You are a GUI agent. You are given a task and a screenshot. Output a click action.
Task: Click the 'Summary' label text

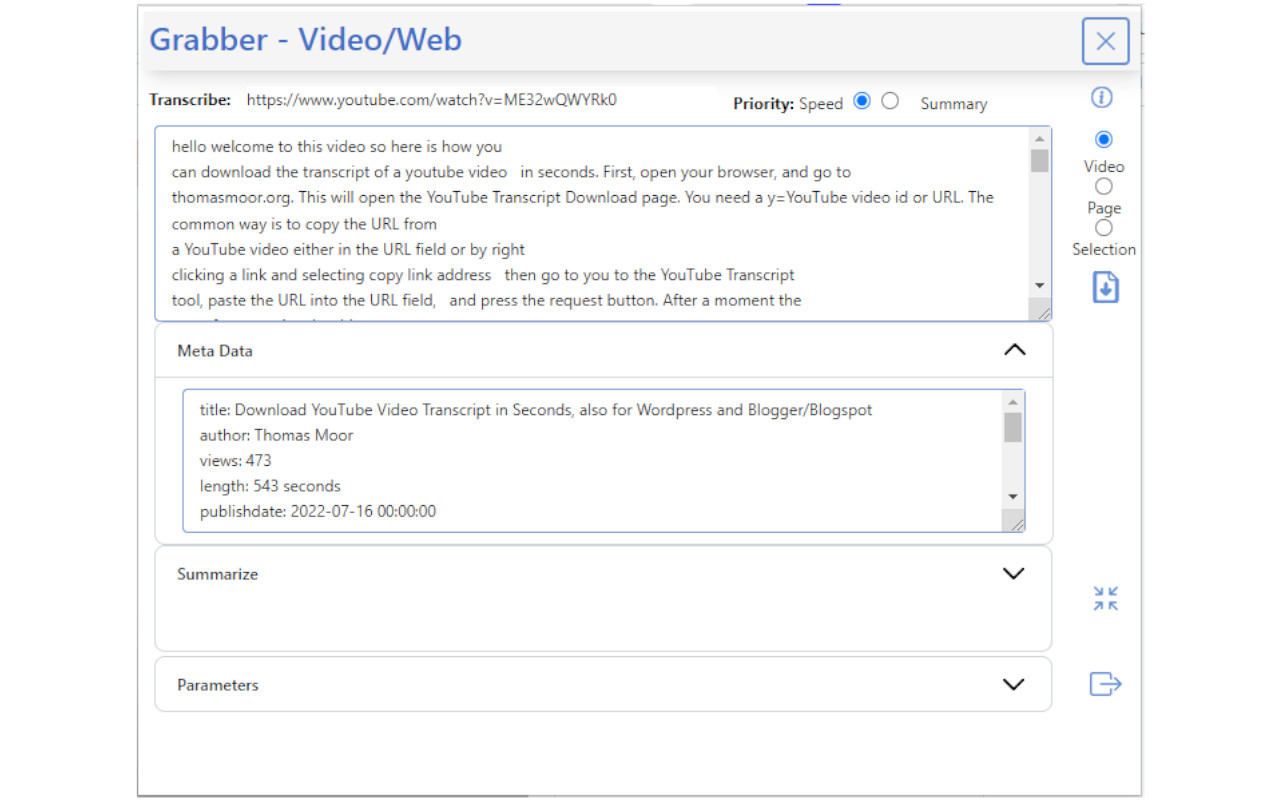coord(954,104)
